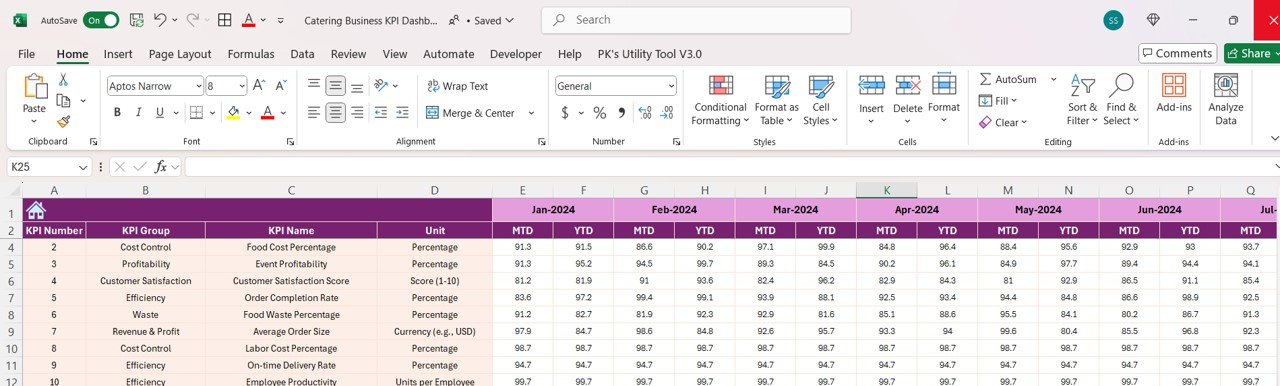Open the ribbon Borders dropdown arrow
Viewport: 1280px width, 386px height.
212,113
